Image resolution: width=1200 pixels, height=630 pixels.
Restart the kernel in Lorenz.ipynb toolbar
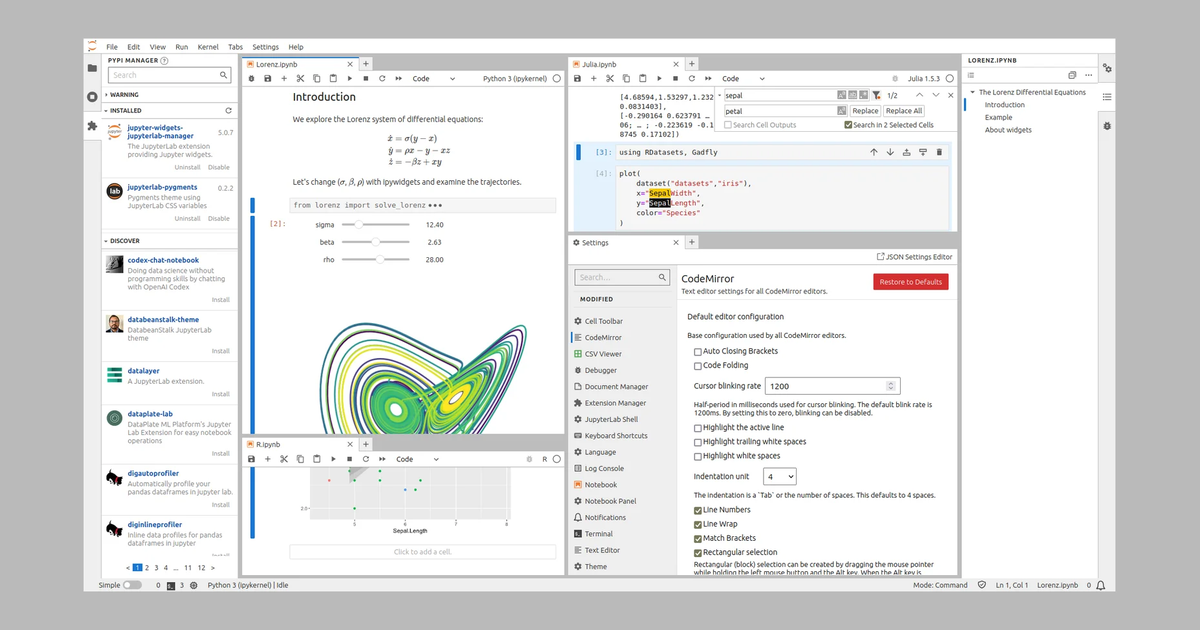[382, 78]
